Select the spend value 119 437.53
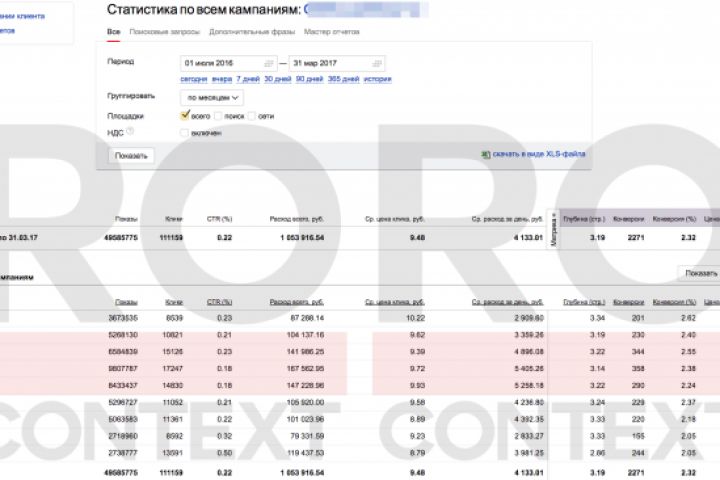720x480 pixels. click(305, 453)
